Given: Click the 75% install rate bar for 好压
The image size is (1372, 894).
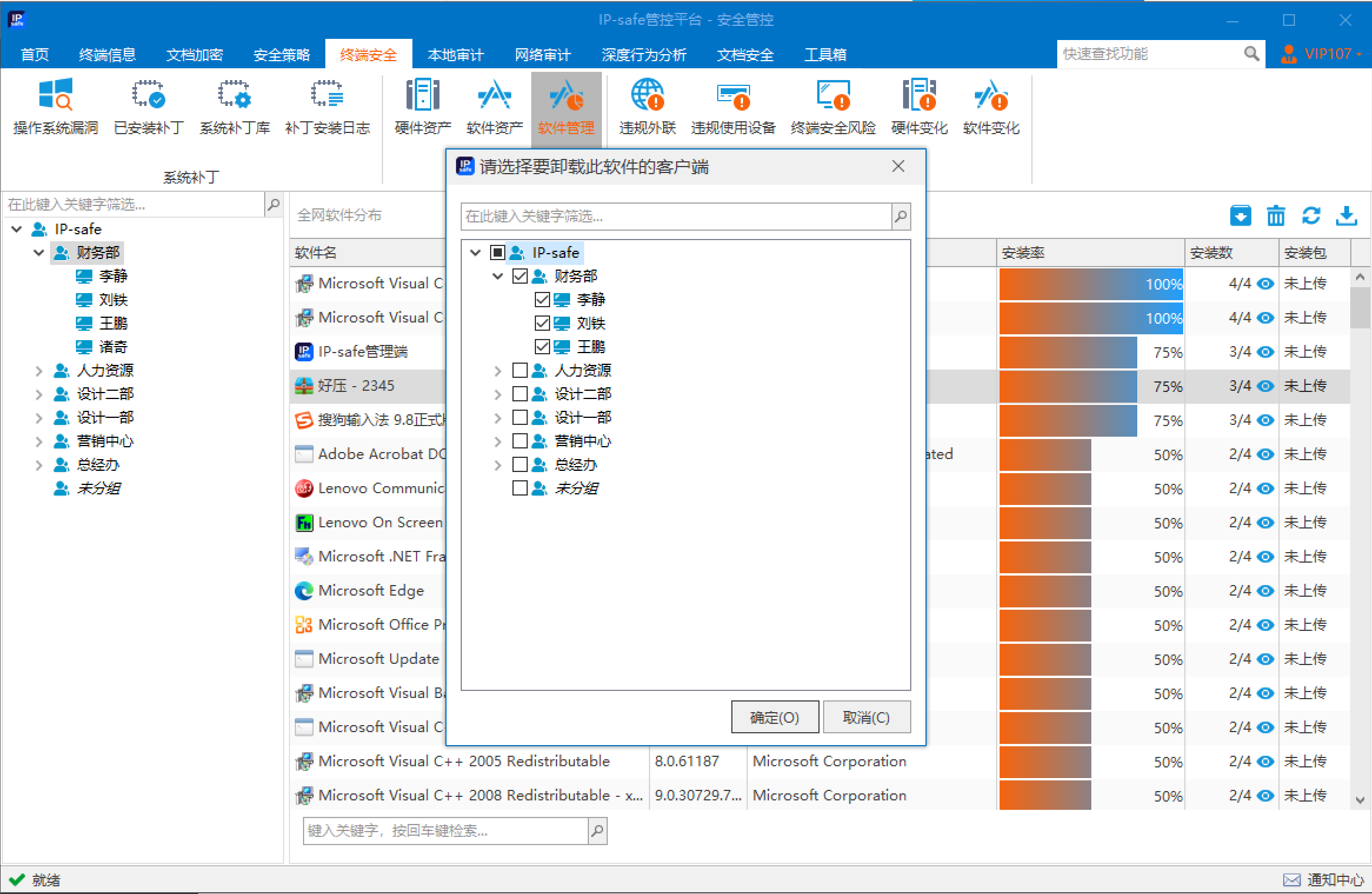Looking at the screenshot, I should click(x=1068, y=386).
